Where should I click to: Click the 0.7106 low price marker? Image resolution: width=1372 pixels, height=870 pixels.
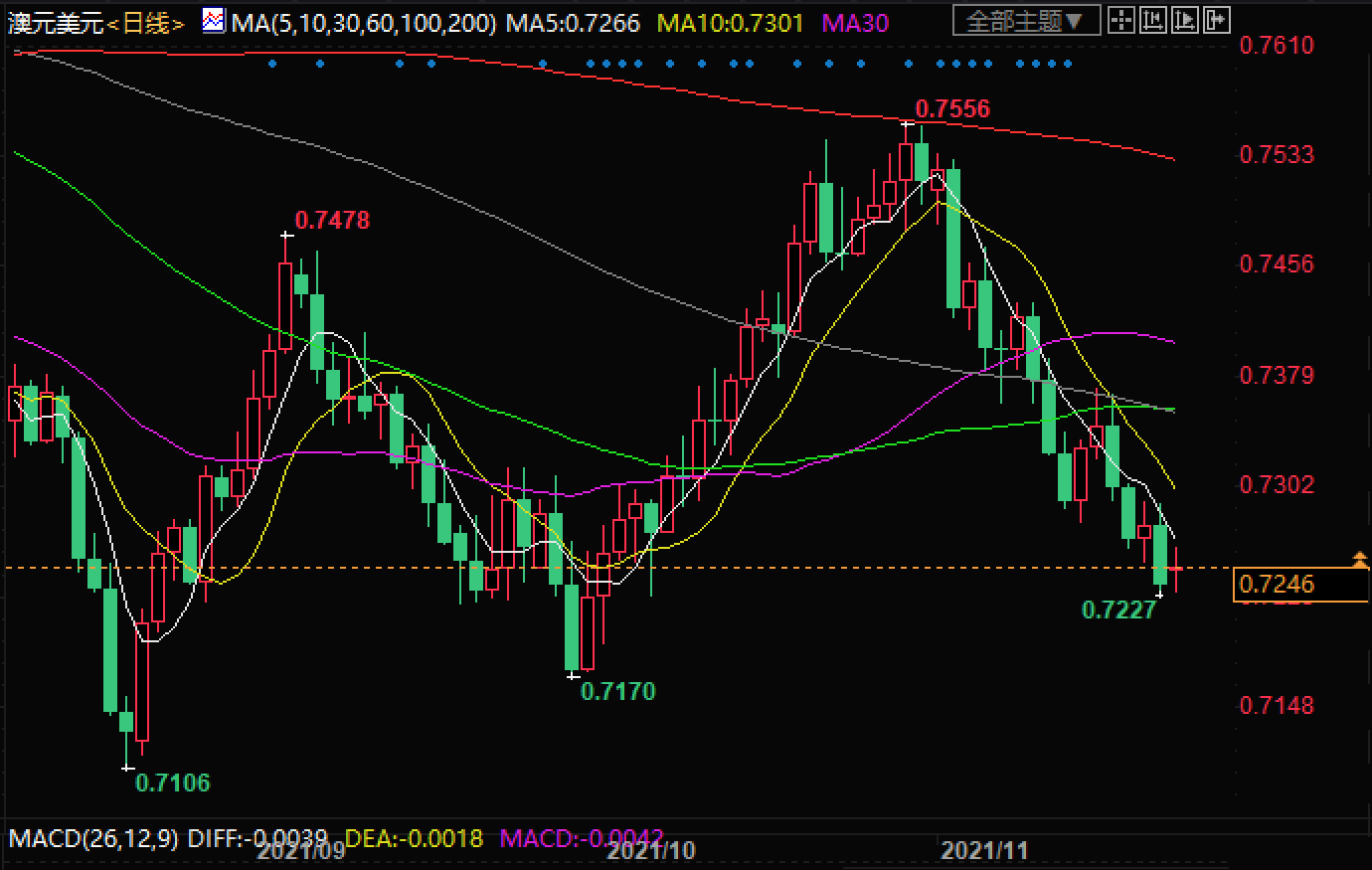[x=172, y=783]
